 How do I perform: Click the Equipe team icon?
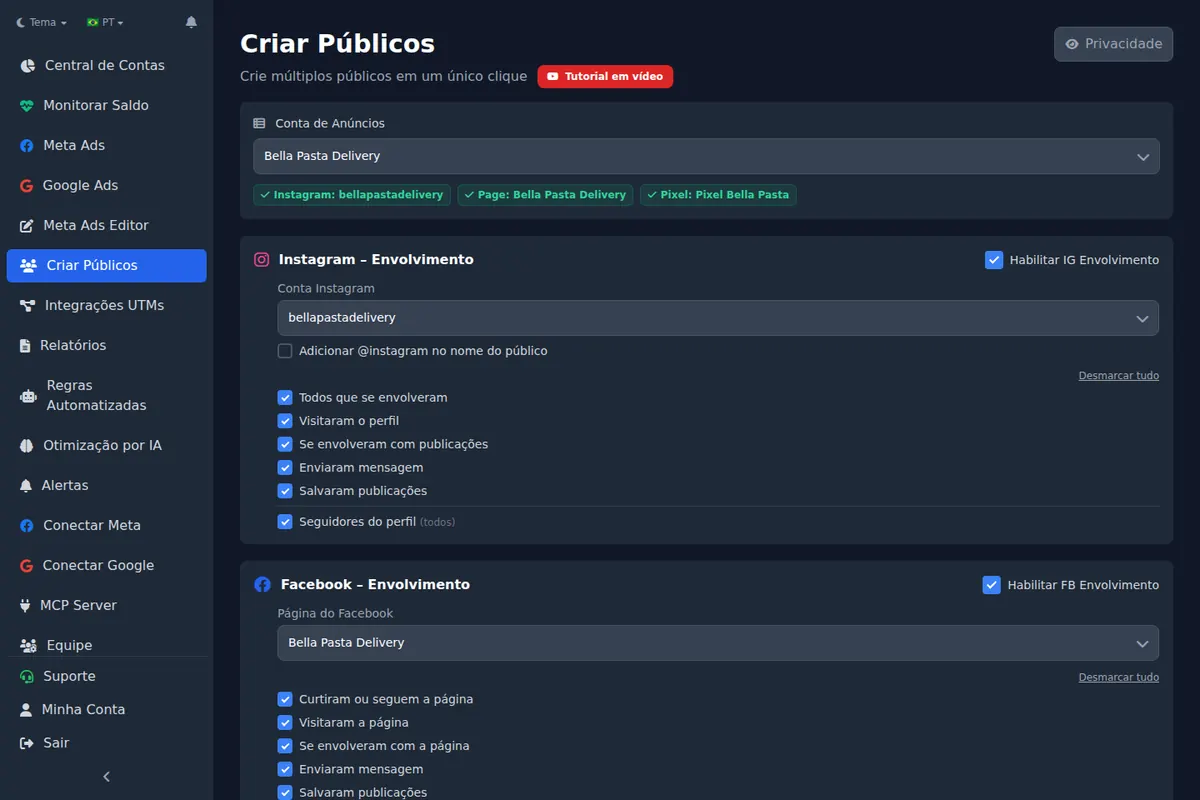click(x=29, y=645)
